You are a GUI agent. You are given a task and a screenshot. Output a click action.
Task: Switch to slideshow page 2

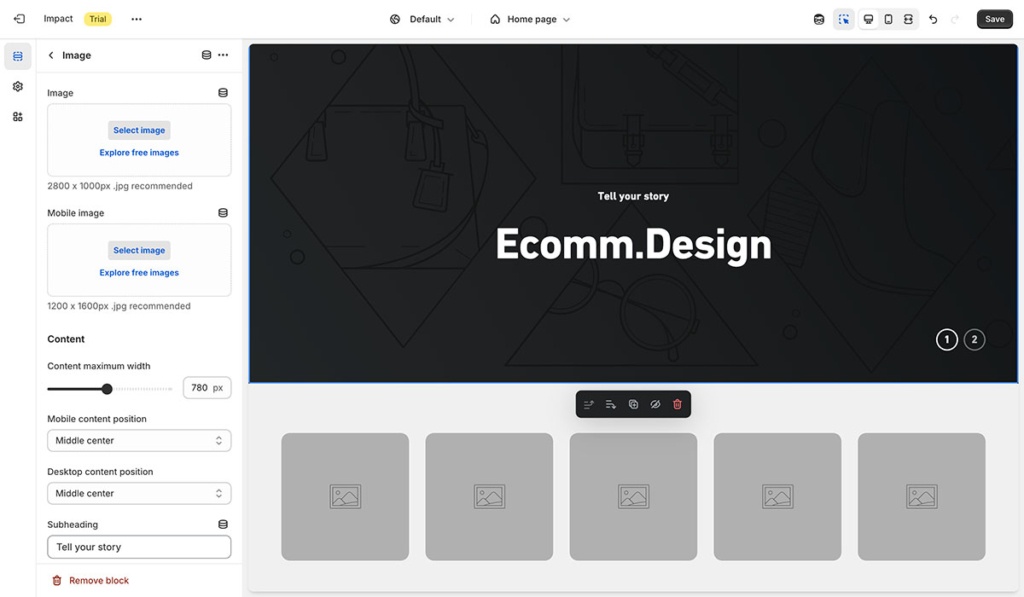[974, 339]
